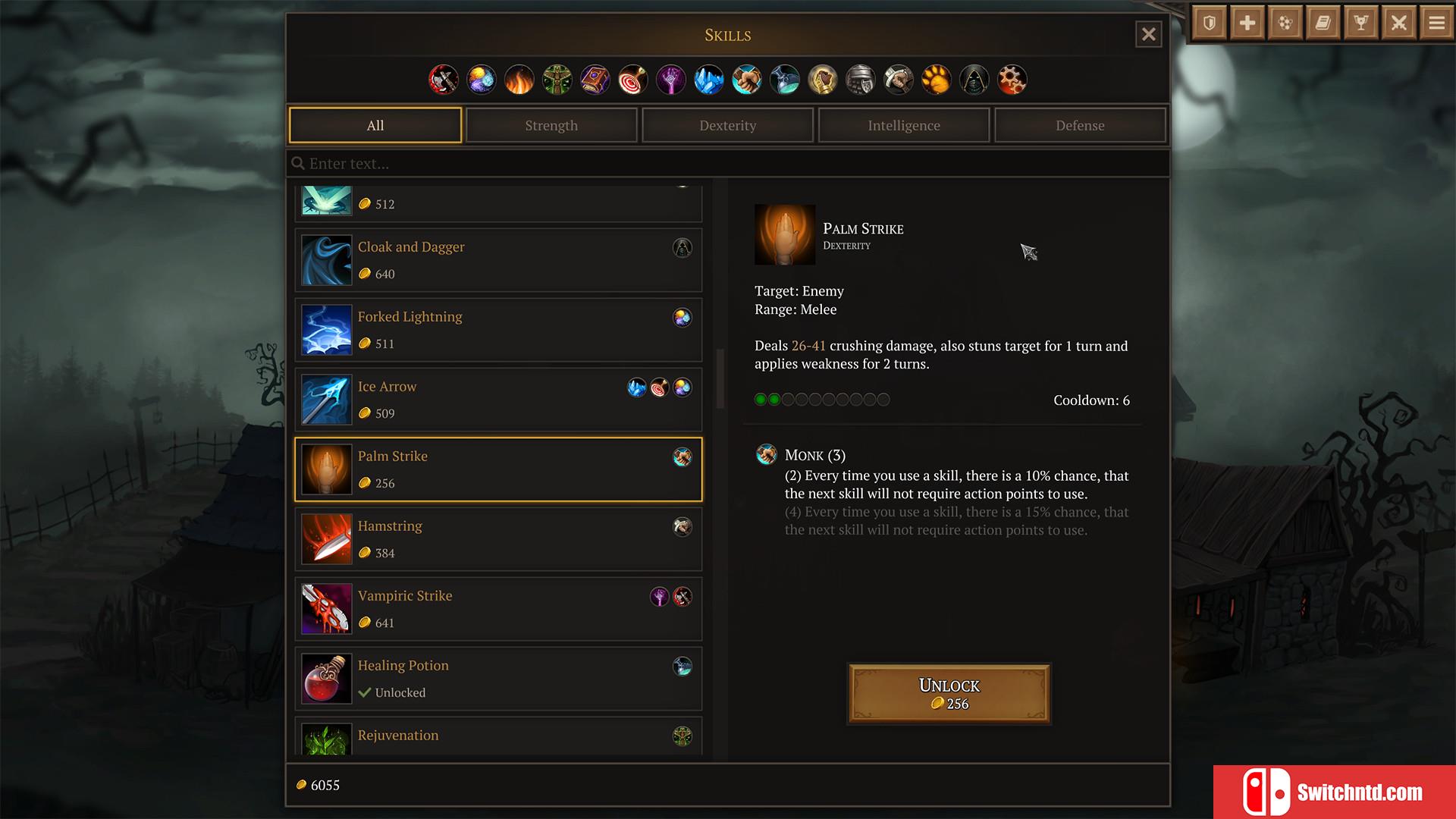Click the skill search text field
The height and width of the screenshot is (819, 1456).
728,163
